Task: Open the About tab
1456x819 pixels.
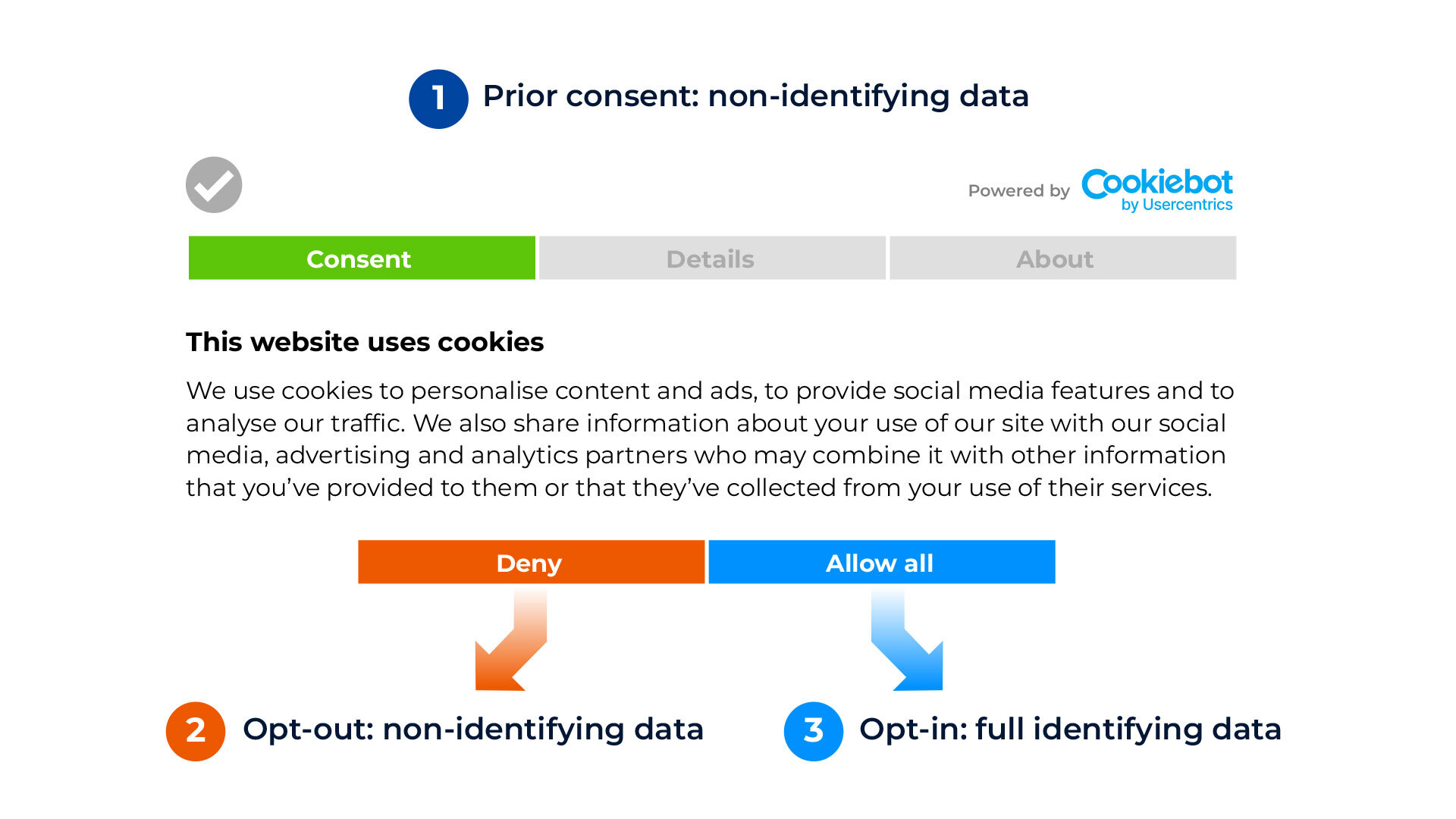Action: click(1062, 258)
